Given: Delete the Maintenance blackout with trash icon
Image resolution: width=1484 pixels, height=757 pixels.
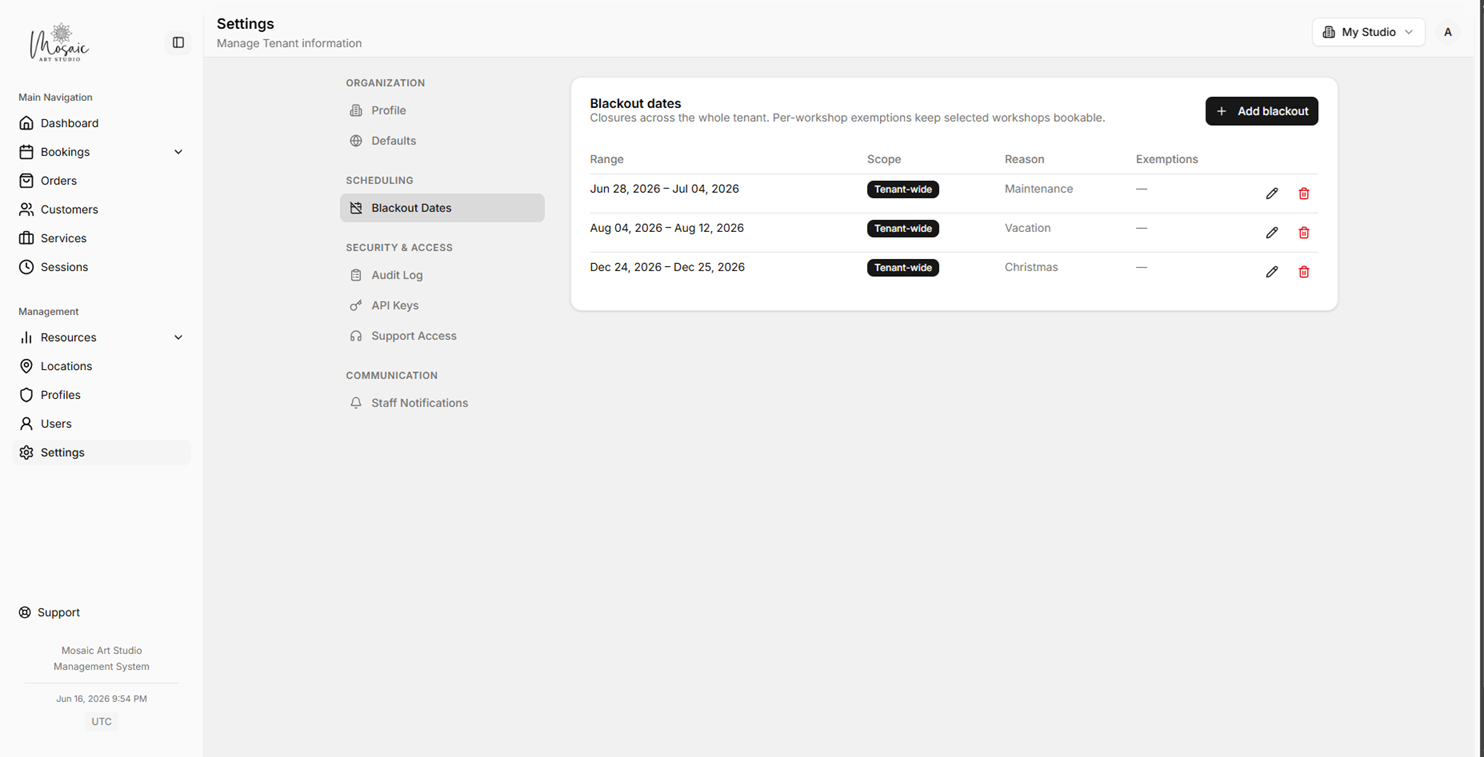Looking at the screenshot, I should pyautogui.click(x=1304, y=193).
